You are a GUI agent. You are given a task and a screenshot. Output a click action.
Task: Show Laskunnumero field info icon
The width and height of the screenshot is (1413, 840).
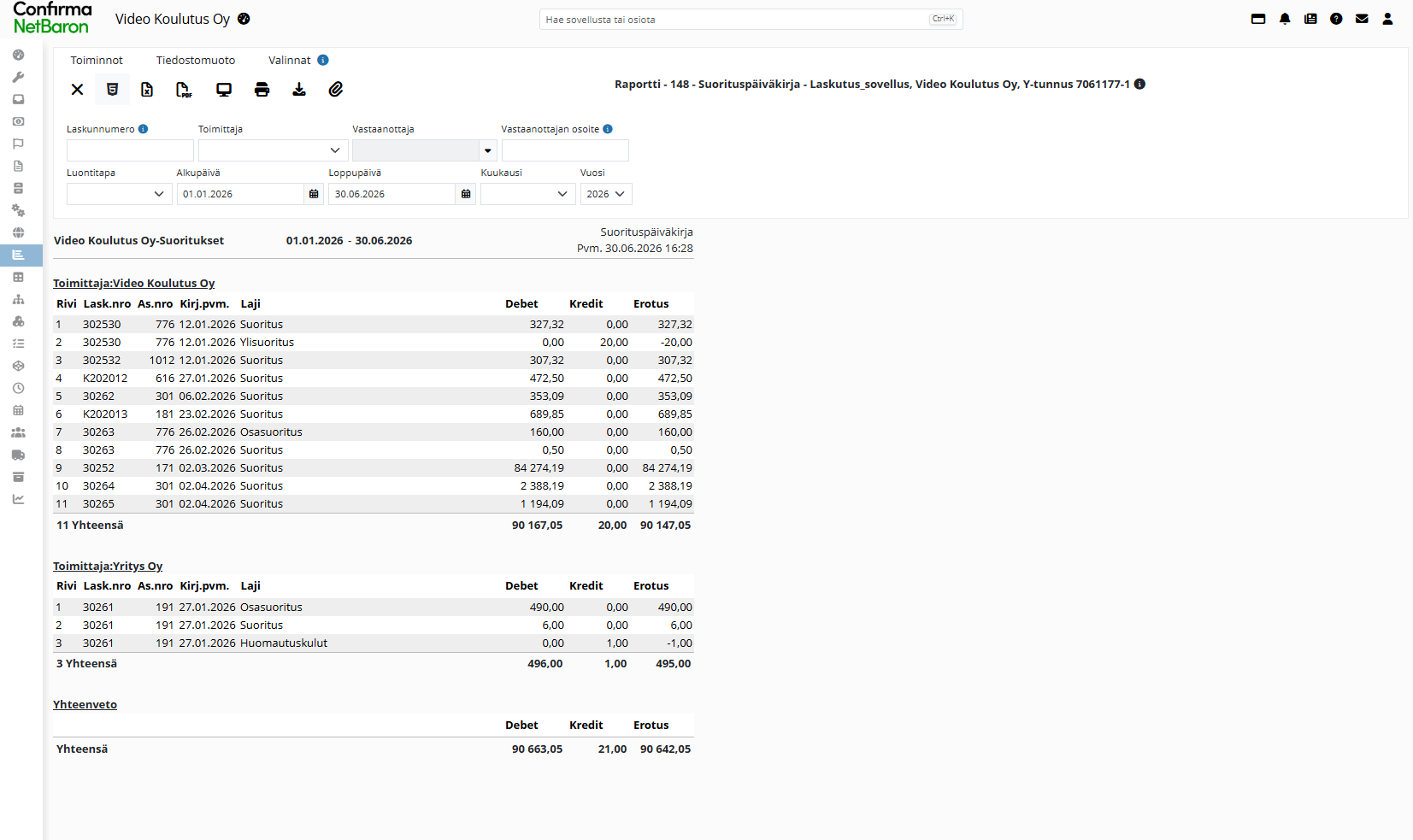[x=143, y=129]
